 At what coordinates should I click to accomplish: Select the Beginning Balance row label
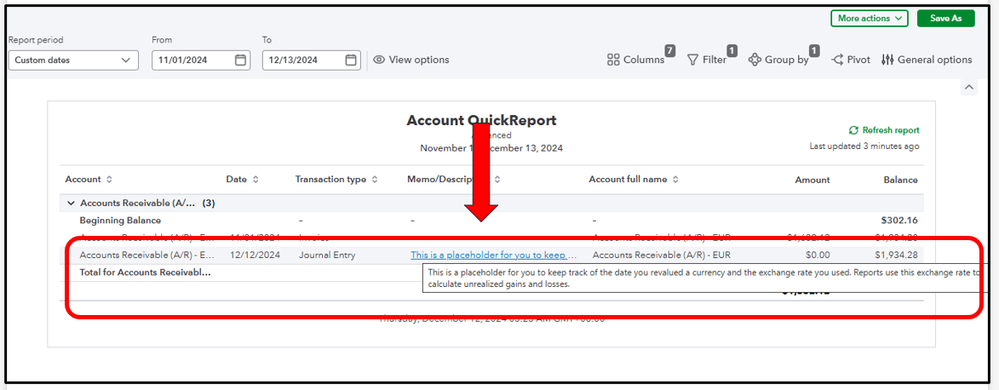[x=120, y=220]
